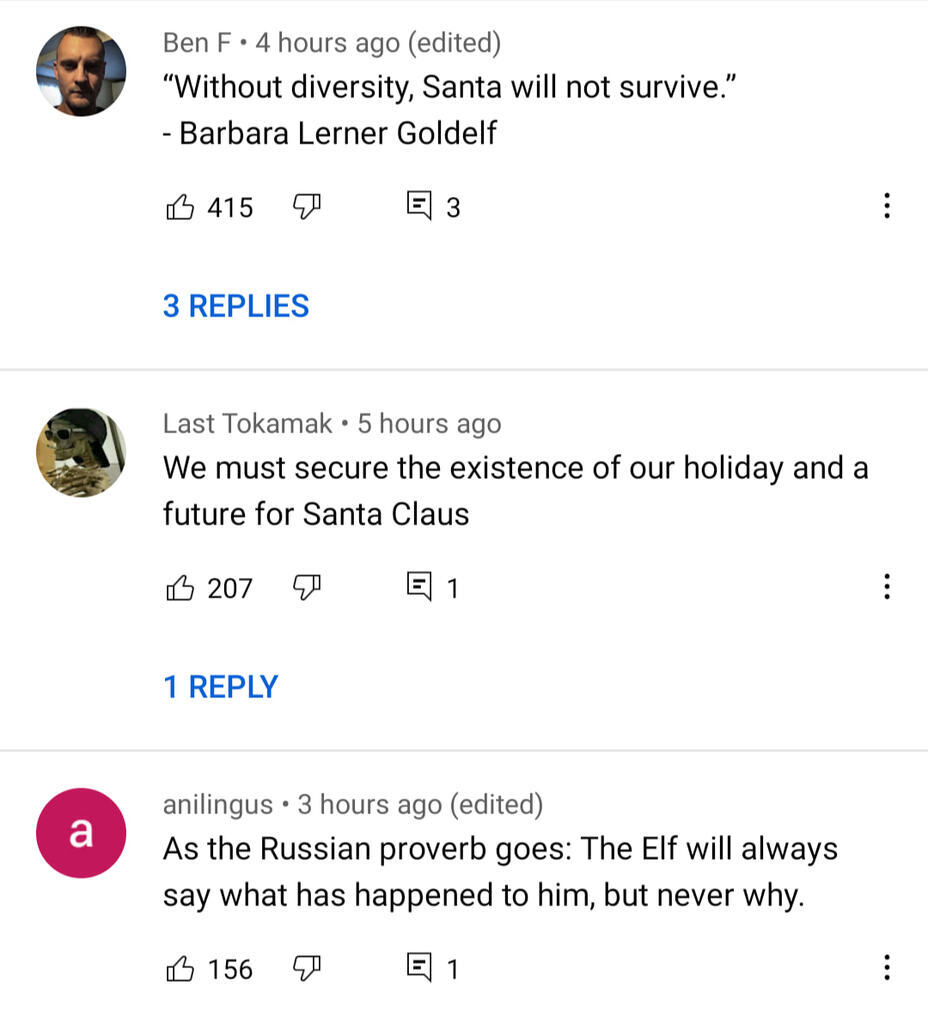This screenshot has height=1024, width=928.
Task: Expand the 3 REPLIES thread
Action: [x=236, y=306]
